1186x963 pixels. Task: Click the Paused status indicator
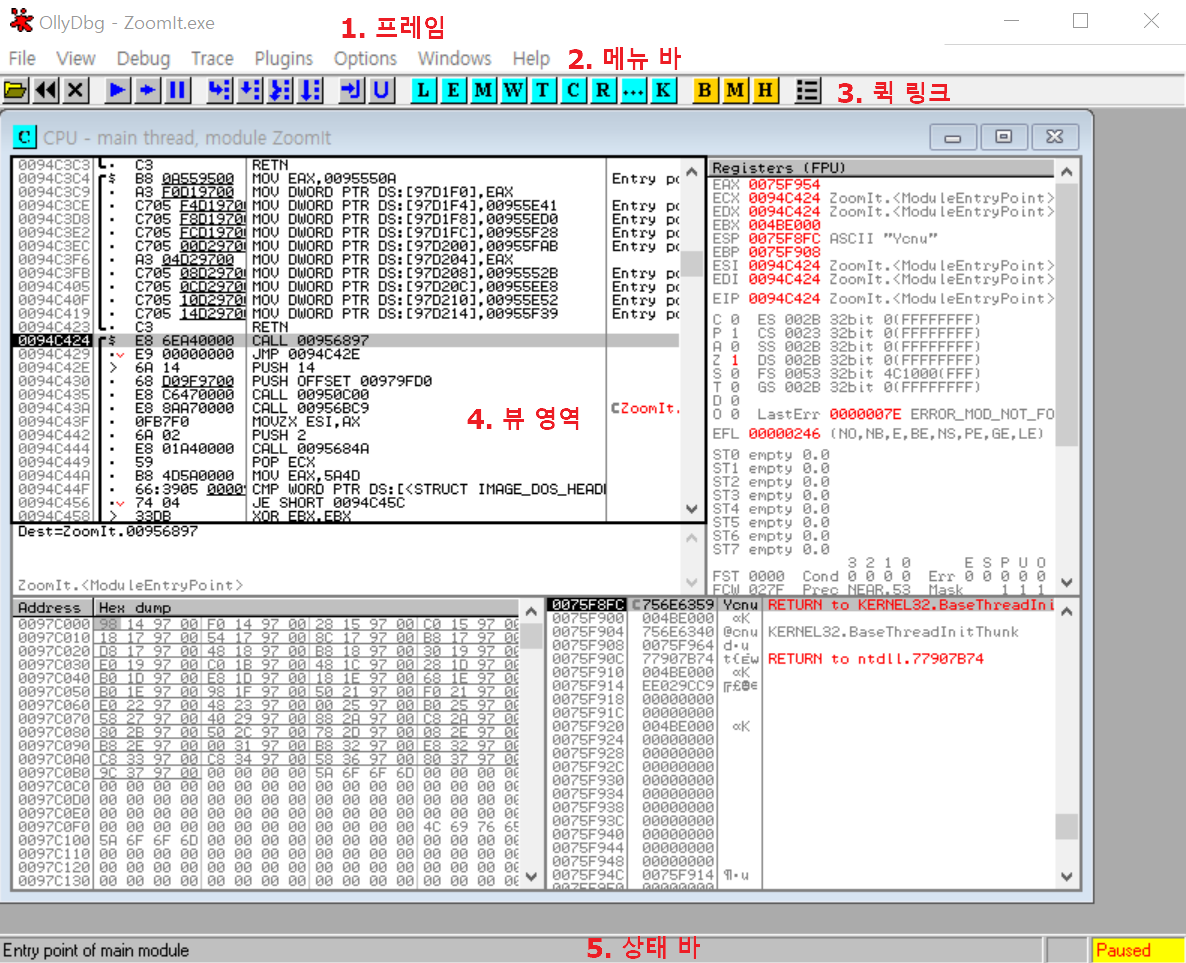point(1138,950)
